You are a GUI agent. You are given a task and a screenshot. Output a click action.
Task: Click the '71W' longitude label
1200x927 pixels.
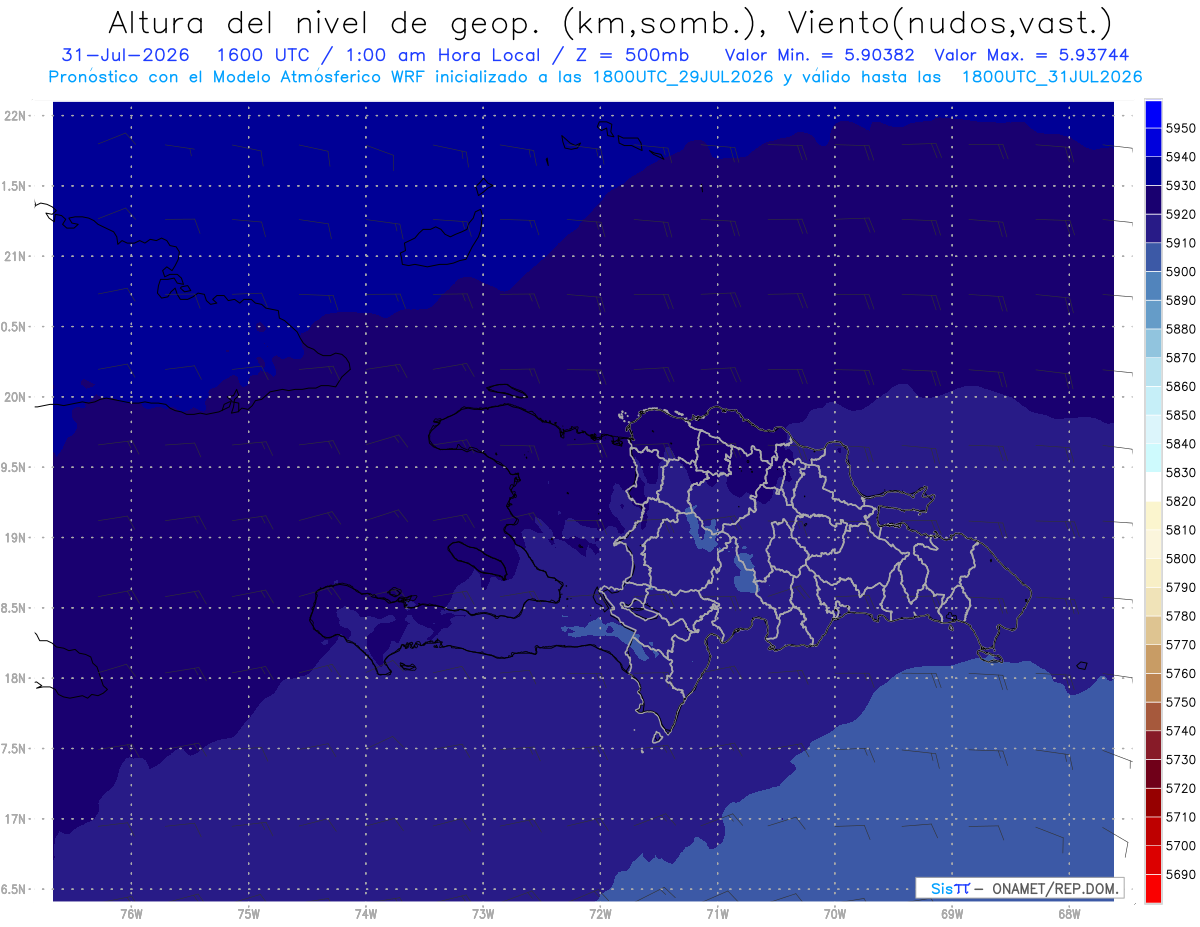point(717,913)
